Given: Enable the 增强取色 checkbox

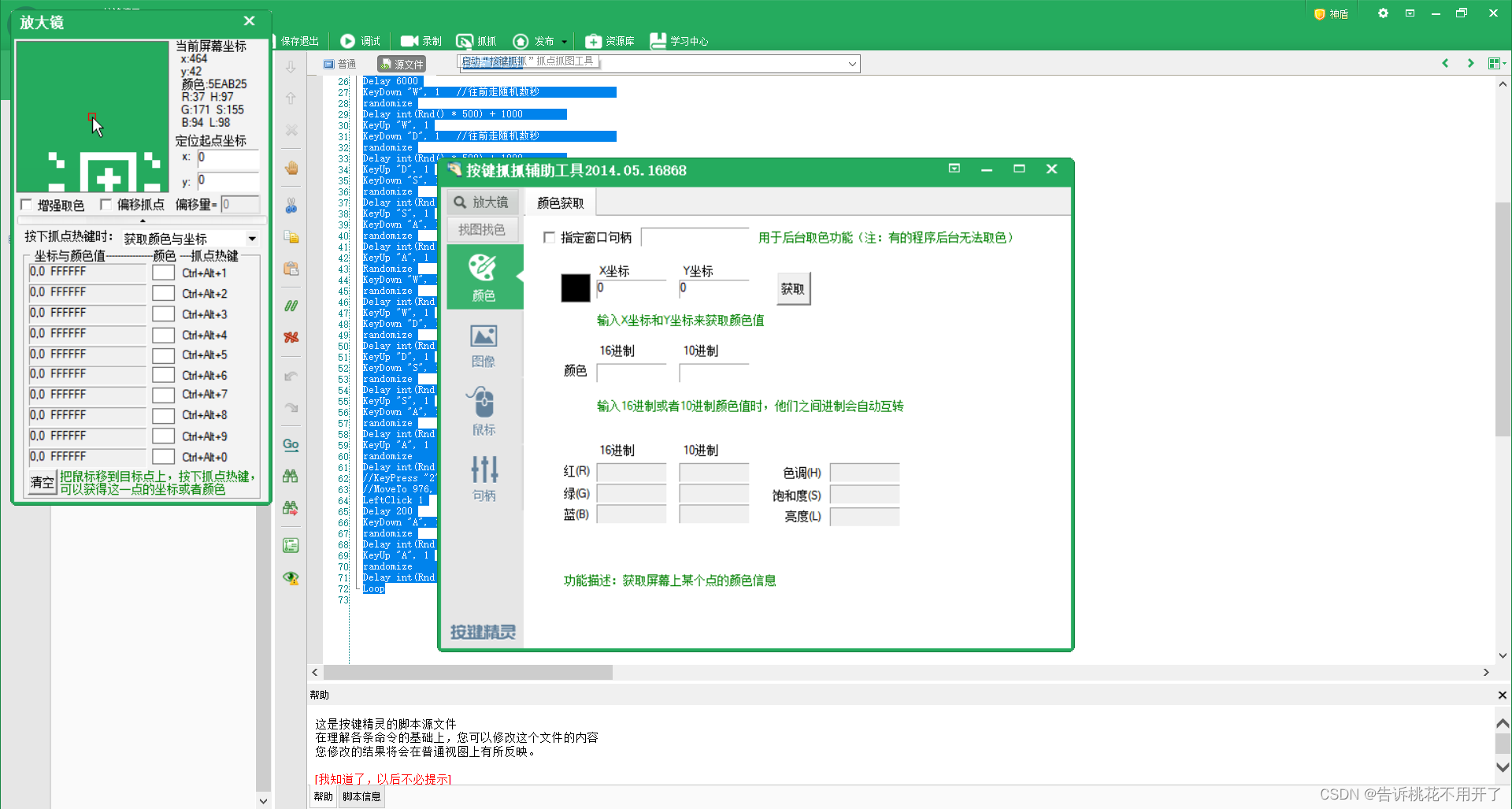Looking at the screenshot, I should (26, 205).
